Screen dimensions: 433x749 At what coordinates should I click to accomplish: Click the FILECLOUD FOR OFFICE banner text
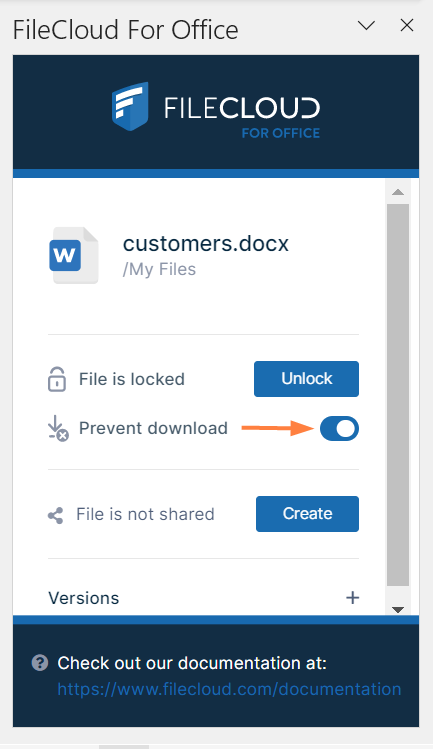[242, 117]
